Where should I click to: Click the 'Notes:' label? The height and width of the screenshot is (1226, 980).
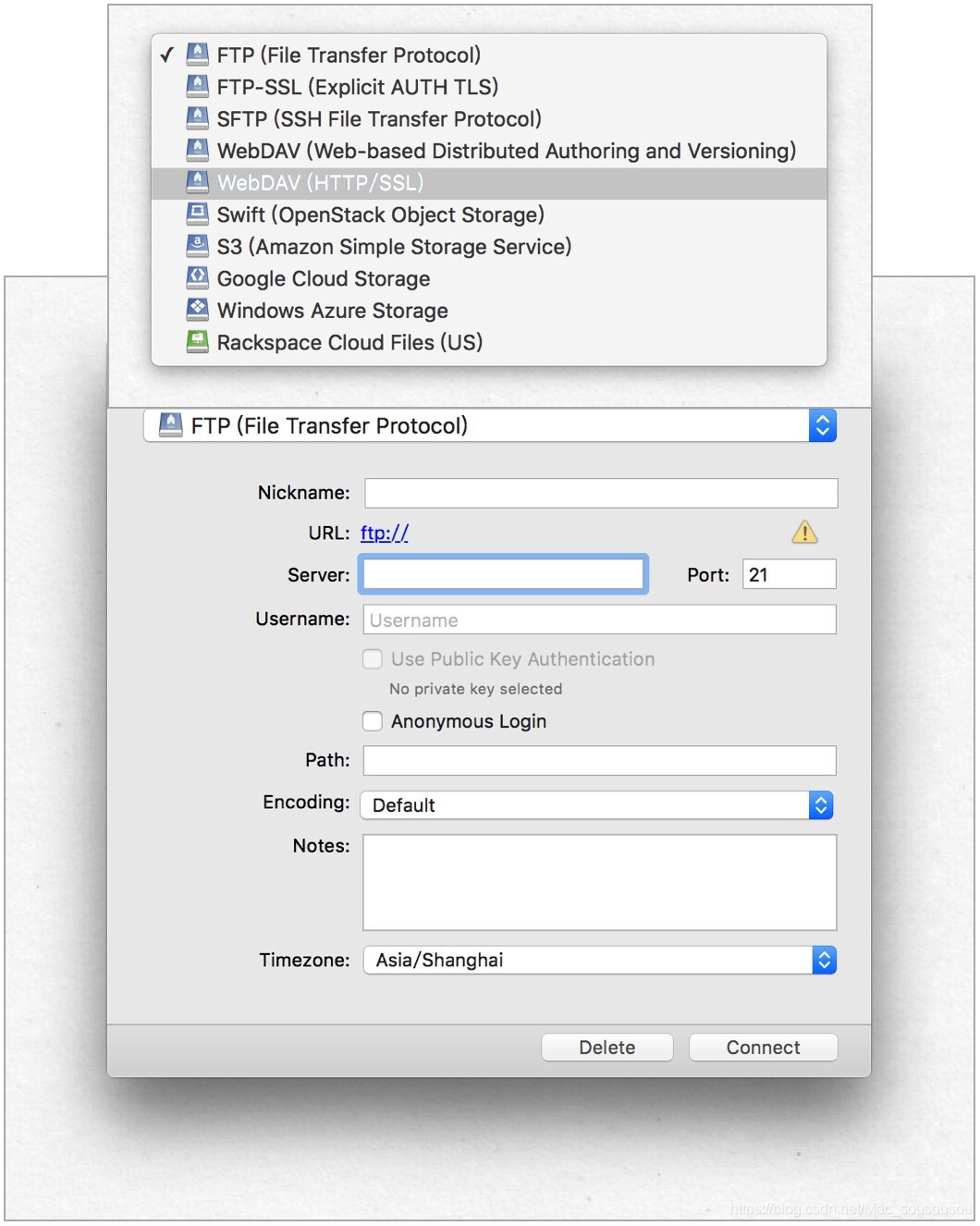(x=321, y=846)
